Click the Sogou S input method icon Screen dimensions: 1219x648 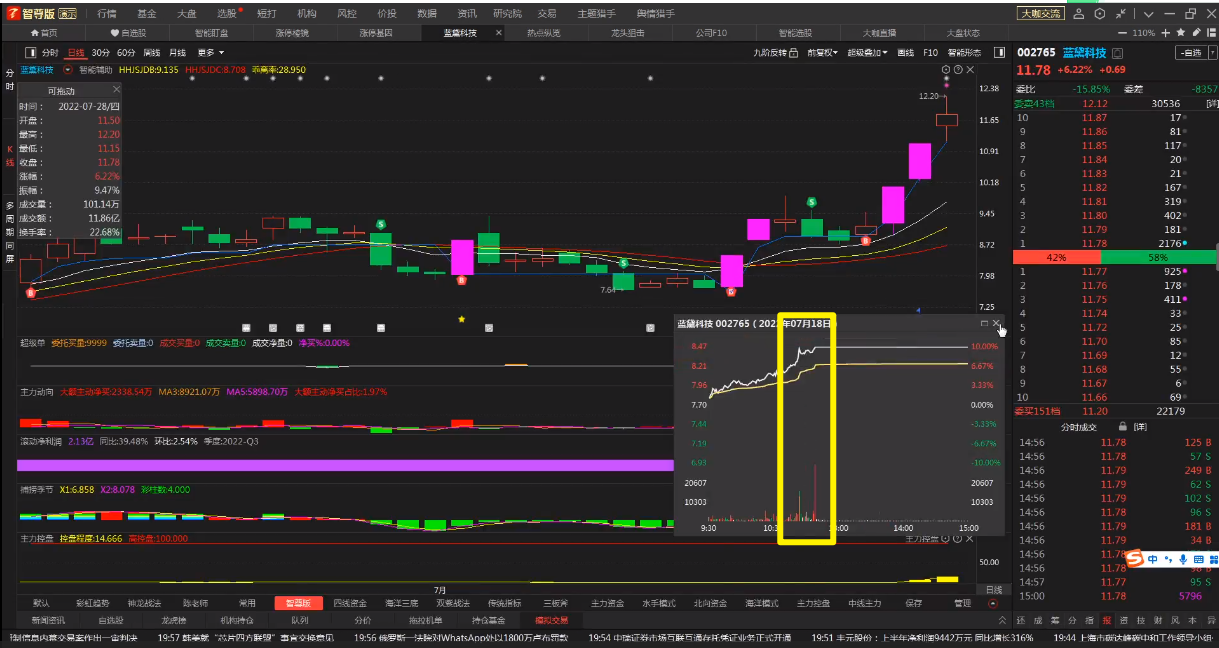[x=1135, y=558]
